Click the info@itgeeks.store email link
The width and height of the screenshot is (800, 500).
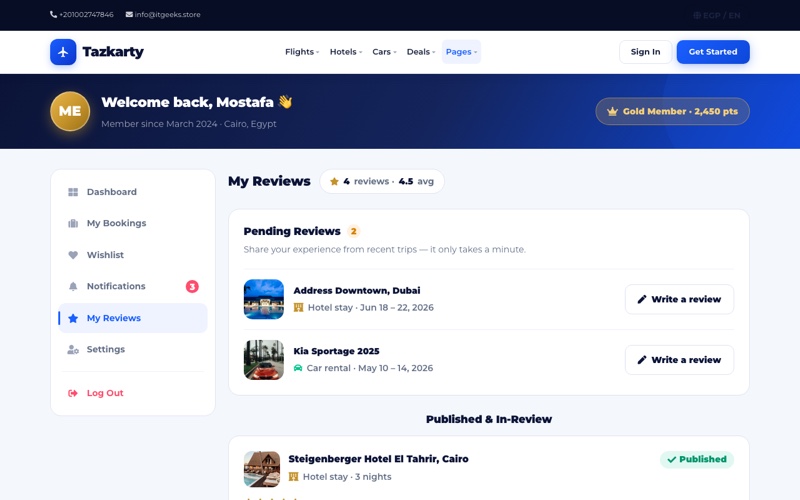(x=167, y=15)
